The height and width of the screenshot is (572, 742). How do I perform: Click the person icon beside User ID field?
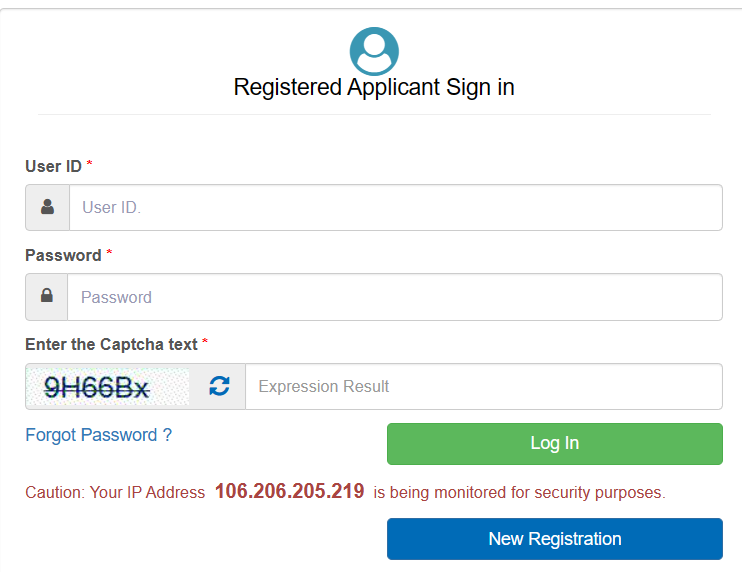tap(47, 207)
